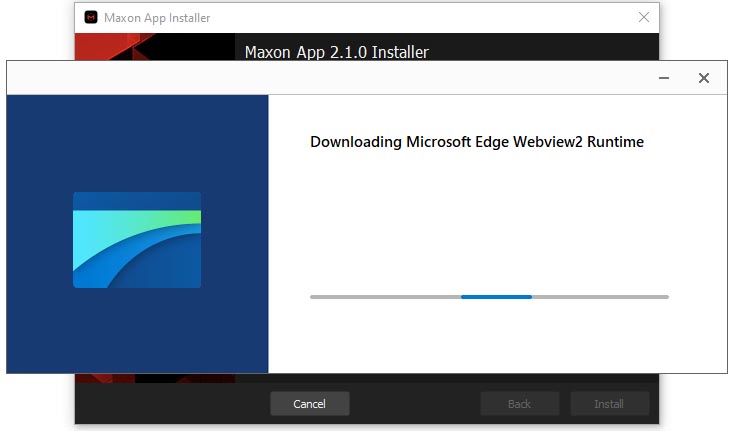Click the "Maxon App 2.1.0 Installer" header text
The image size is (737, 431).
tap(337, 52)
